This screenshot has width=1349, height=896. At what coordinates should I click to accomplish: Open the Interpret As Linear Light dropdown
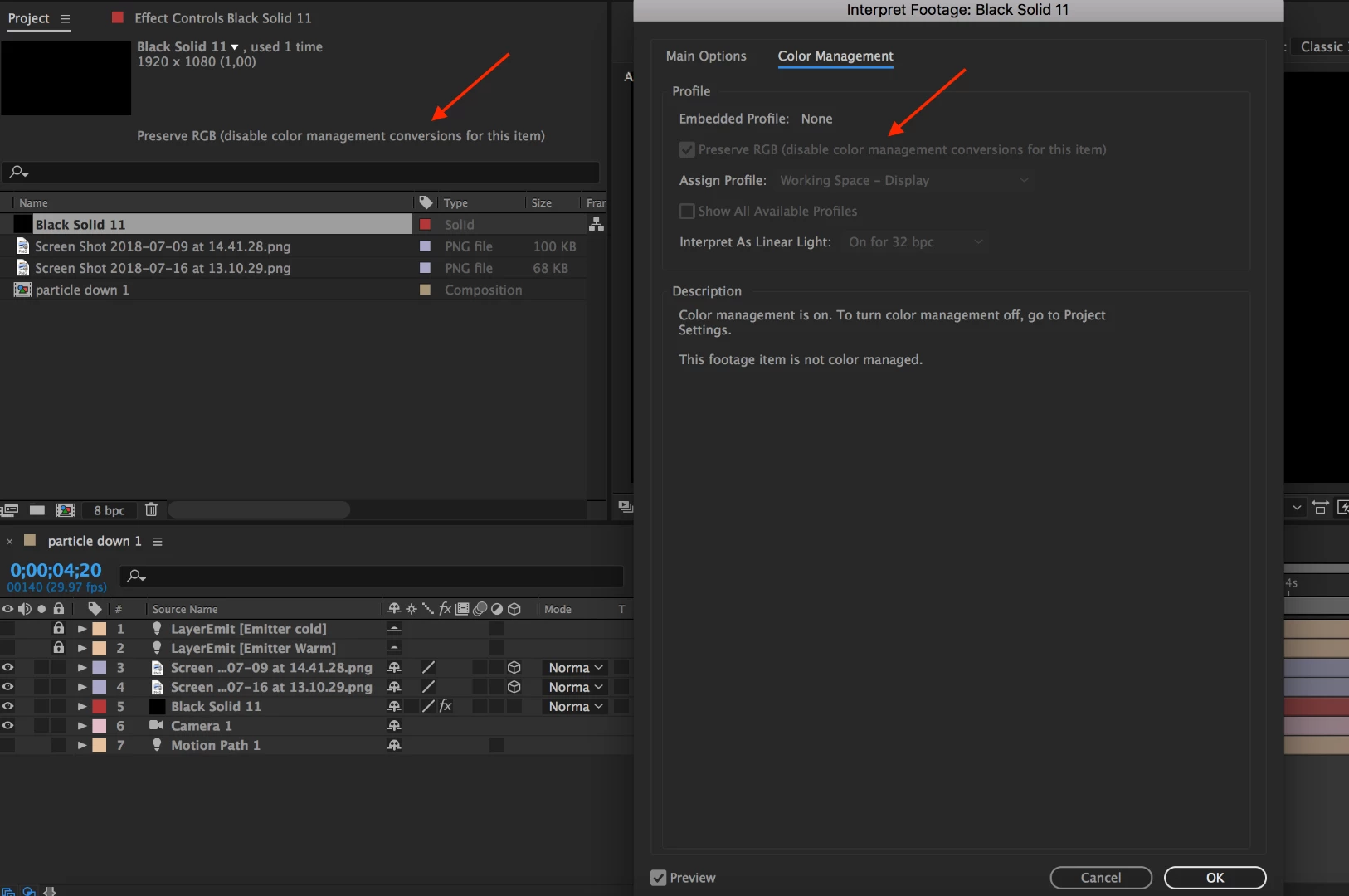(915, 242)
